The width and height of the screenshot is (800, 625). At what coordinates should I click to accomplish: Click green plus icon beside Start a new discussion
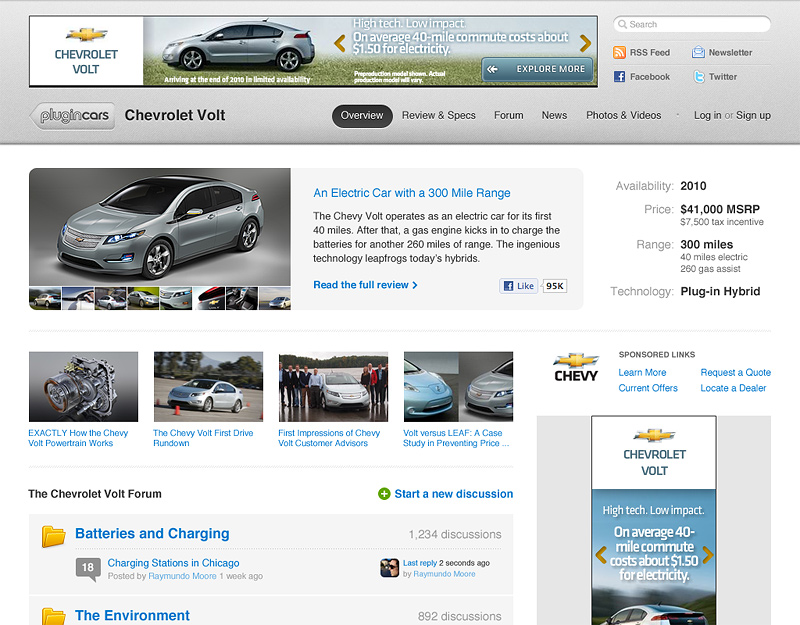[x=384, y=494]
